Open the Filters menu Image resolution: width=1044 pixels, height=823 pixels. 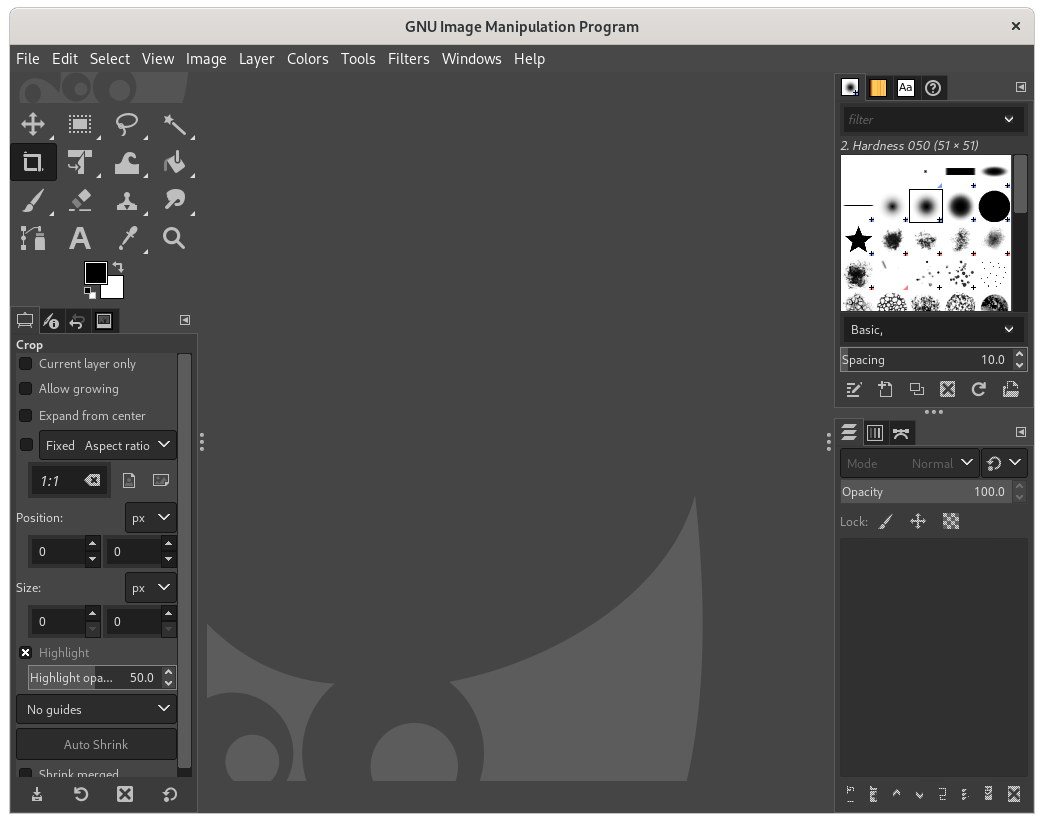tap(409, 59)
